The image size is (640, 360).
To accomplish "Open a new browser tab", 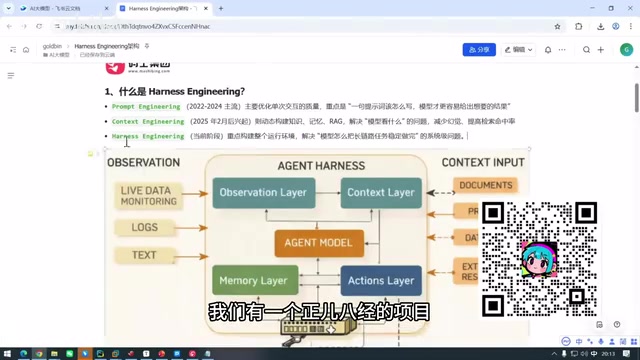I will pos(221,8).
